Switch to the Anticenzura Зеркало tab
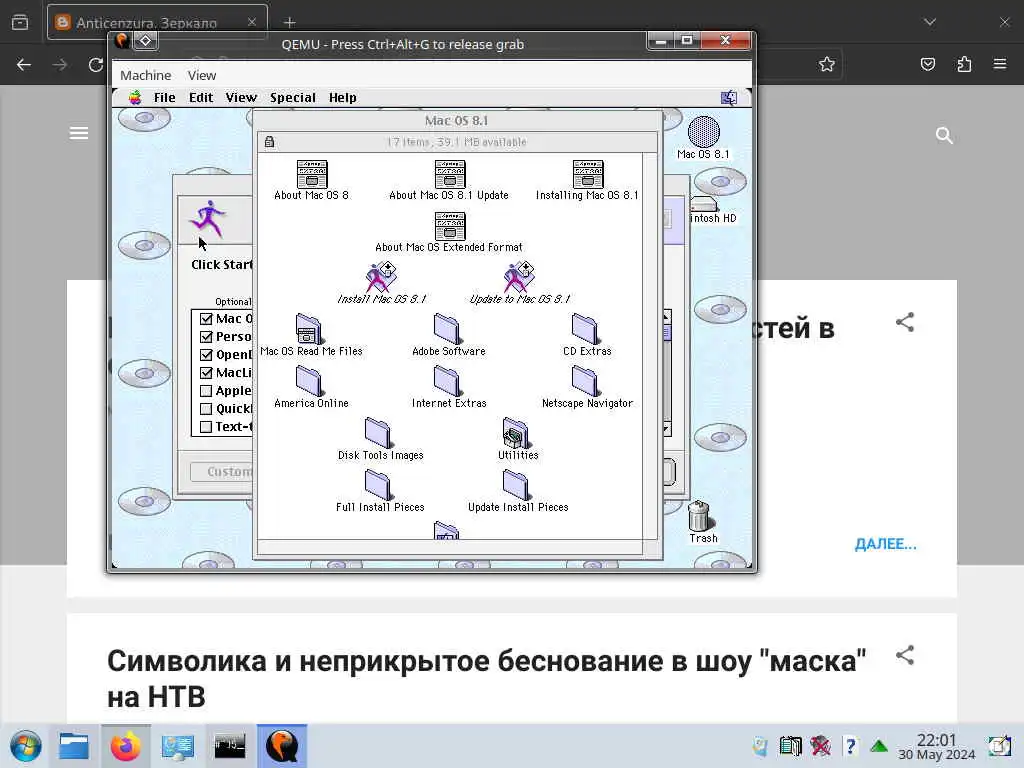The height and width of the screenshot is (768, 1024). [x=157, y=22]
